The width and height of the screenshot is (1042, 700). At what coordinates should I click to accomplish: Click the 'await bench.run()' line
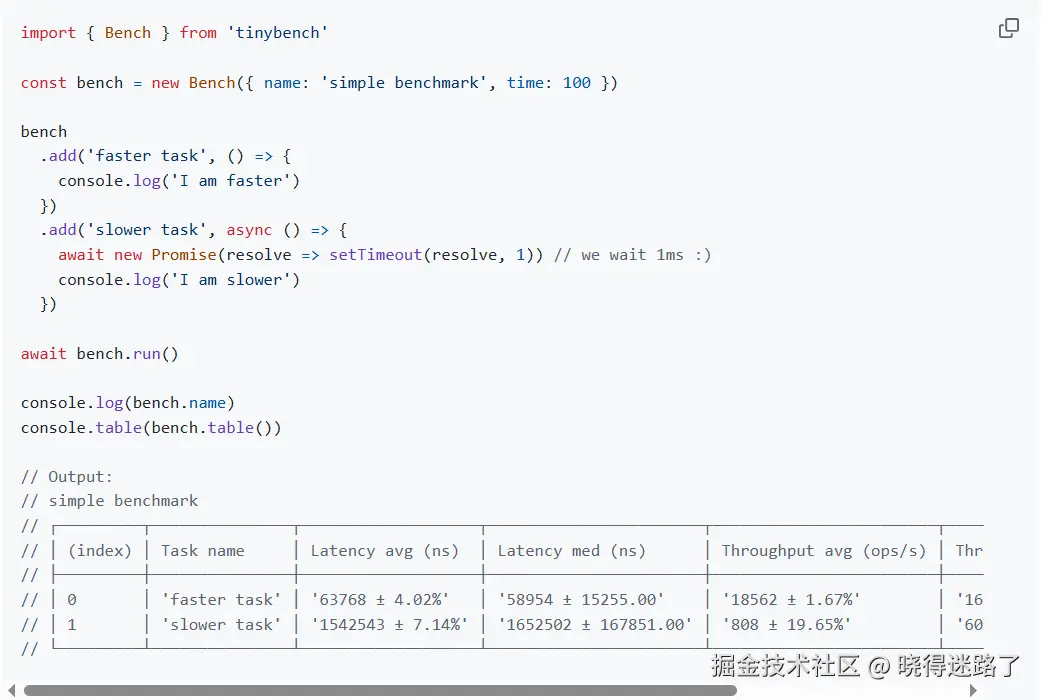point(100,354)
